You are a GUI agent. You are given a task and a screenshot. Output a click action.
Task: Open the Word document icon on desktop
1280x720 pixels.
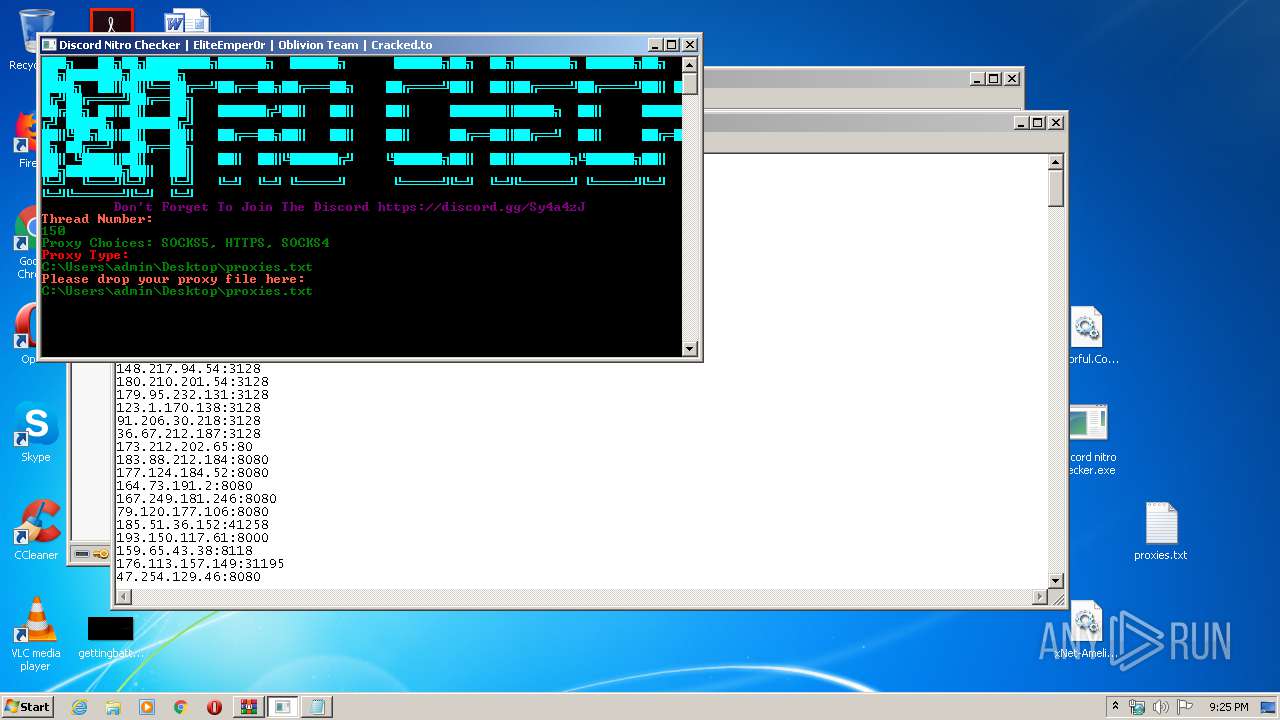click(187, 20)
